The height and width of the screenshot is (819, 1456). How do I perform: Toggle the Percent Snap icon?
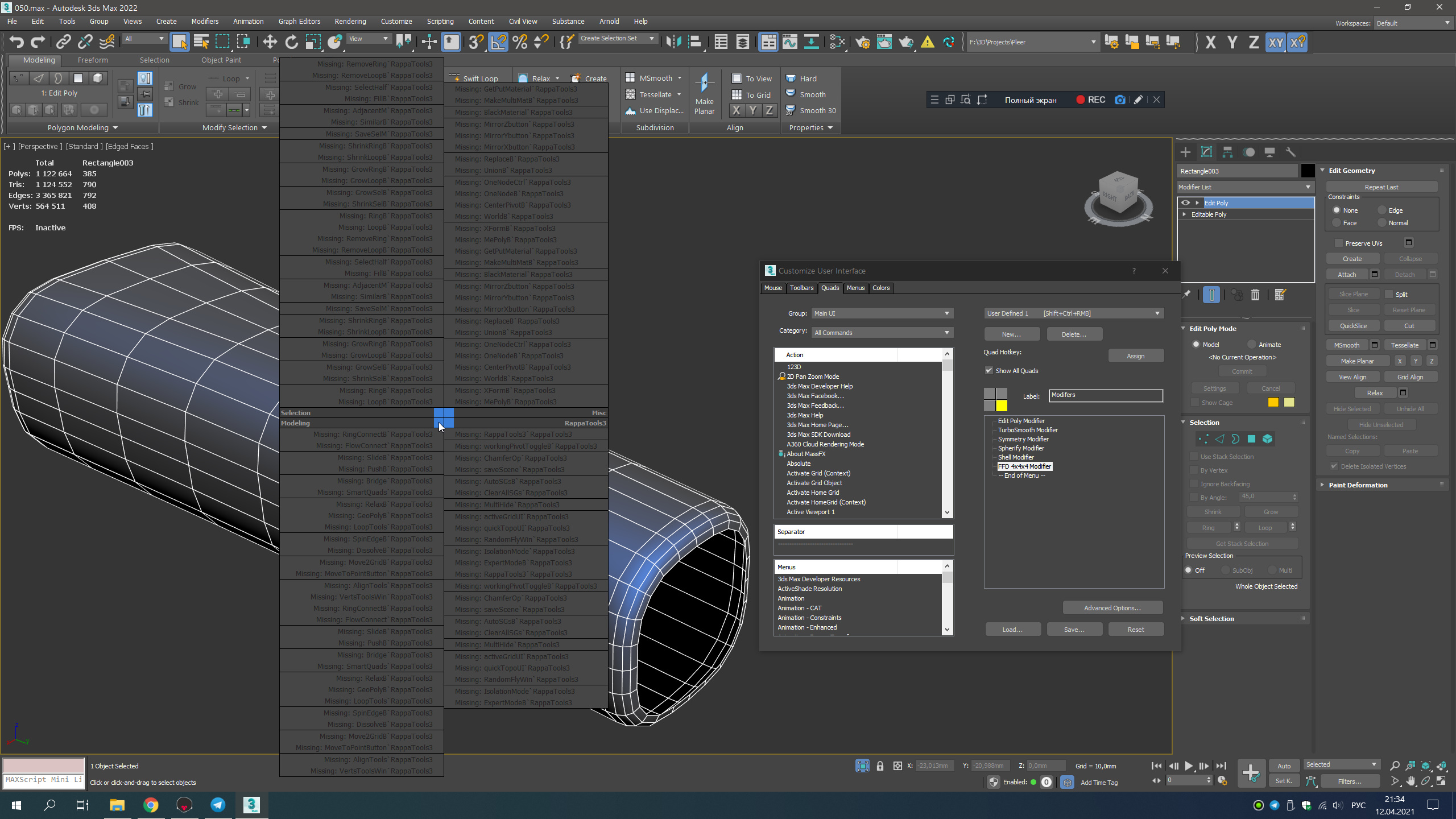(x=520, y=42)
